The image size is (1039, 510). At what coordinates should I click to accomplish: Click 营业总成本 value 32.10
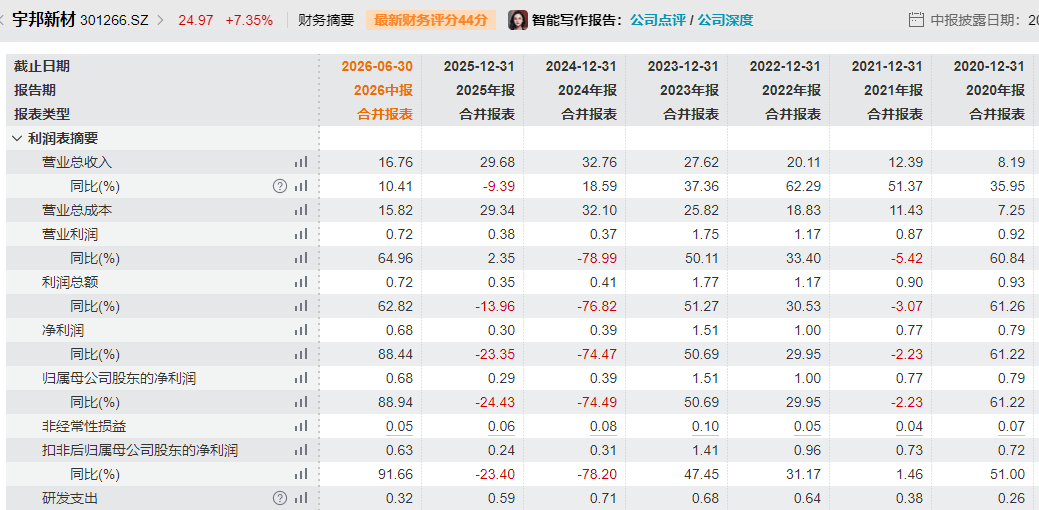click(x=600, y=210)
